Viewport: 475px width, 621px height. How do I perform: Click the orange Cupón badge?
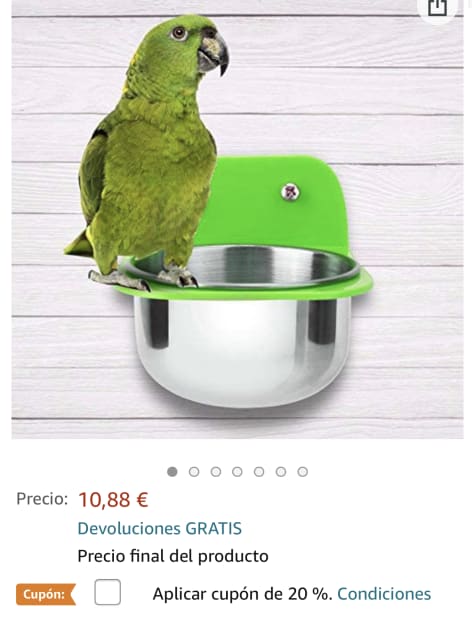[46, 594]
